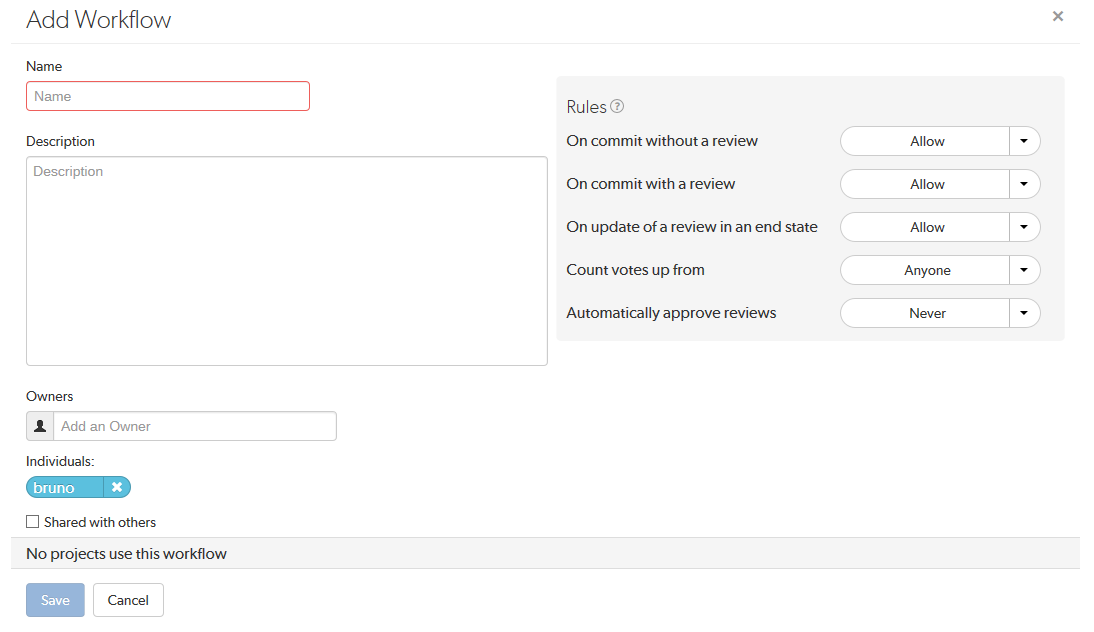Viewport: 1094px width, 632px height.
Task: Open dropdown arrow for On update of a review in an end state
Action: tap(1024, 227)
